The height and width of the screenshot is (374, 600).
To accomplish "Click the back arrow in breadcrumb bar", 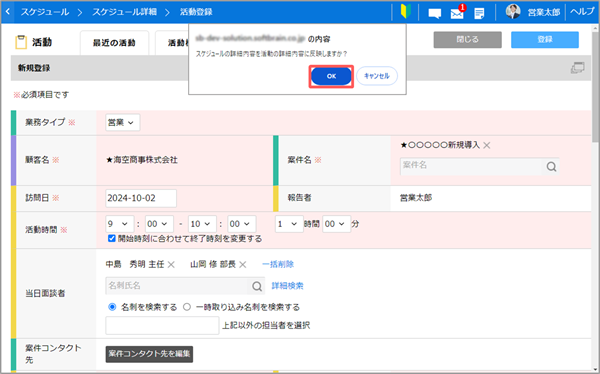I will pos(8,12).
